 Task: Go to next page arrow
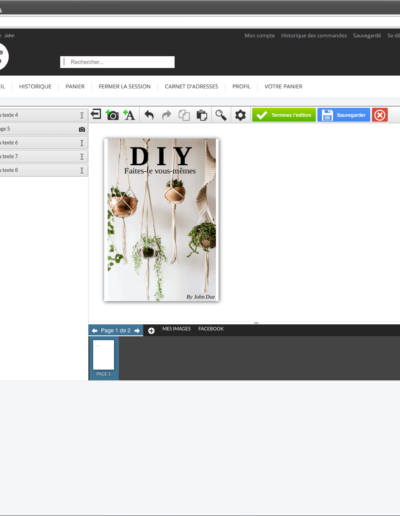click(x=137, y=330)
